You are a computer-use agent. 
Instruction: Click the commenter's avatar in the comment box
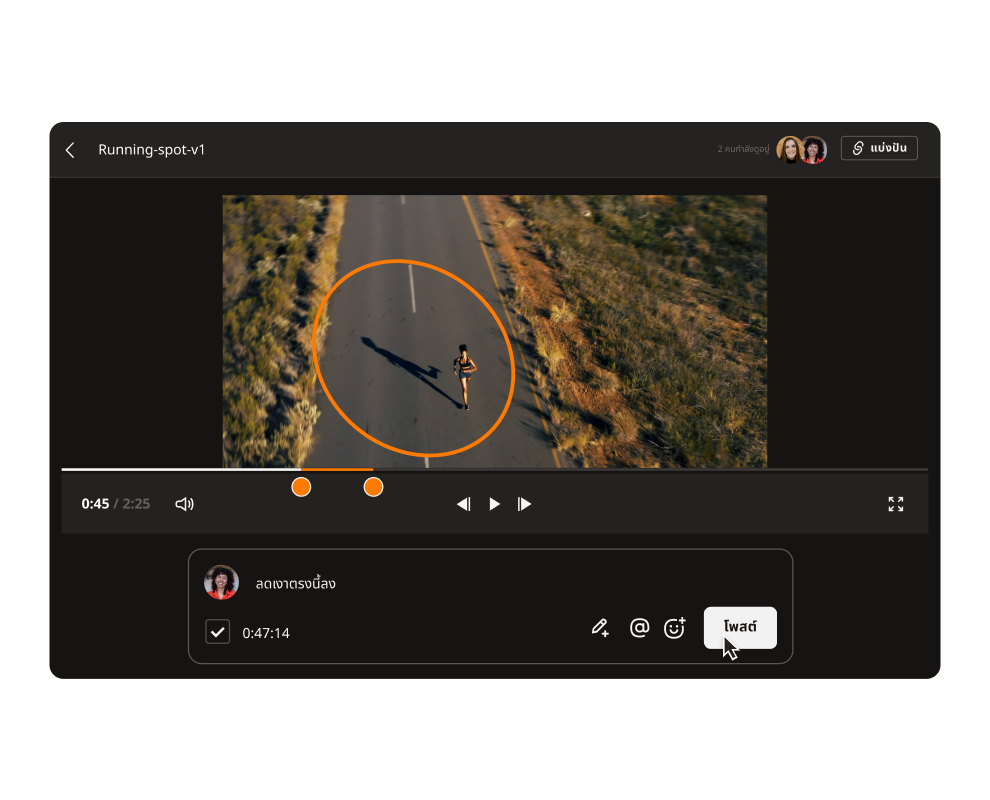click(x=221, y=582)
